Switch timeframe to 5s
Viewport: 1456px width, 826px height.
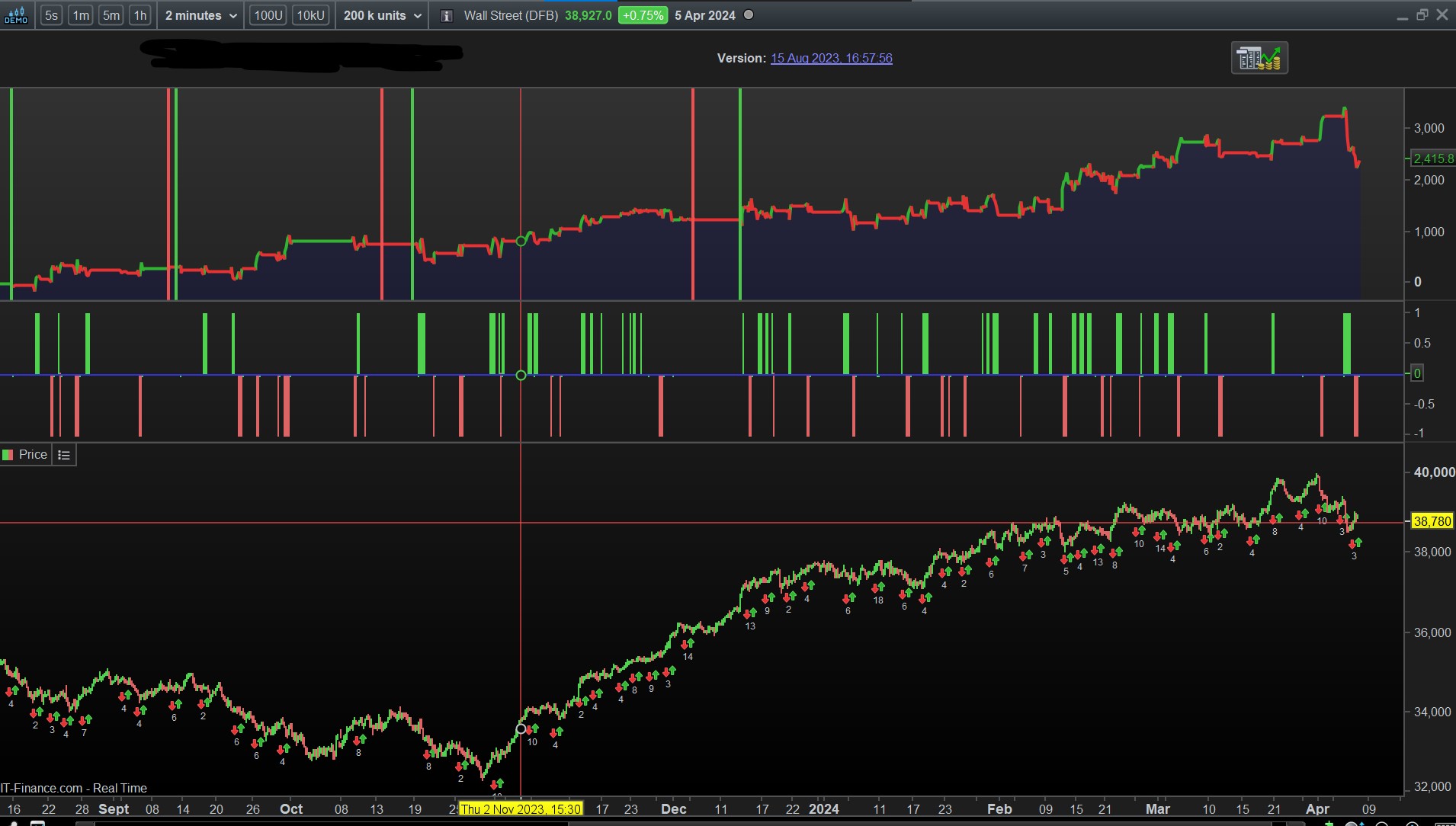[x=51, y=15]
